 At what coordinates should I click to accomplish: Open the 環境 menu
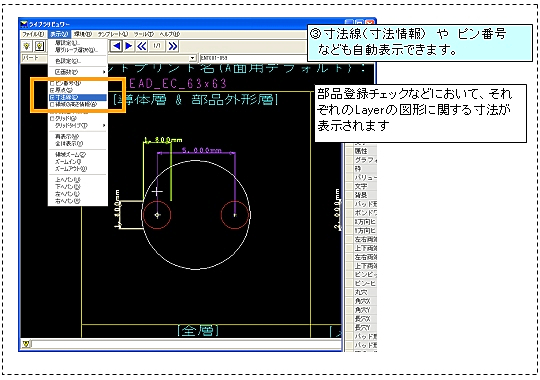[83, 34]
